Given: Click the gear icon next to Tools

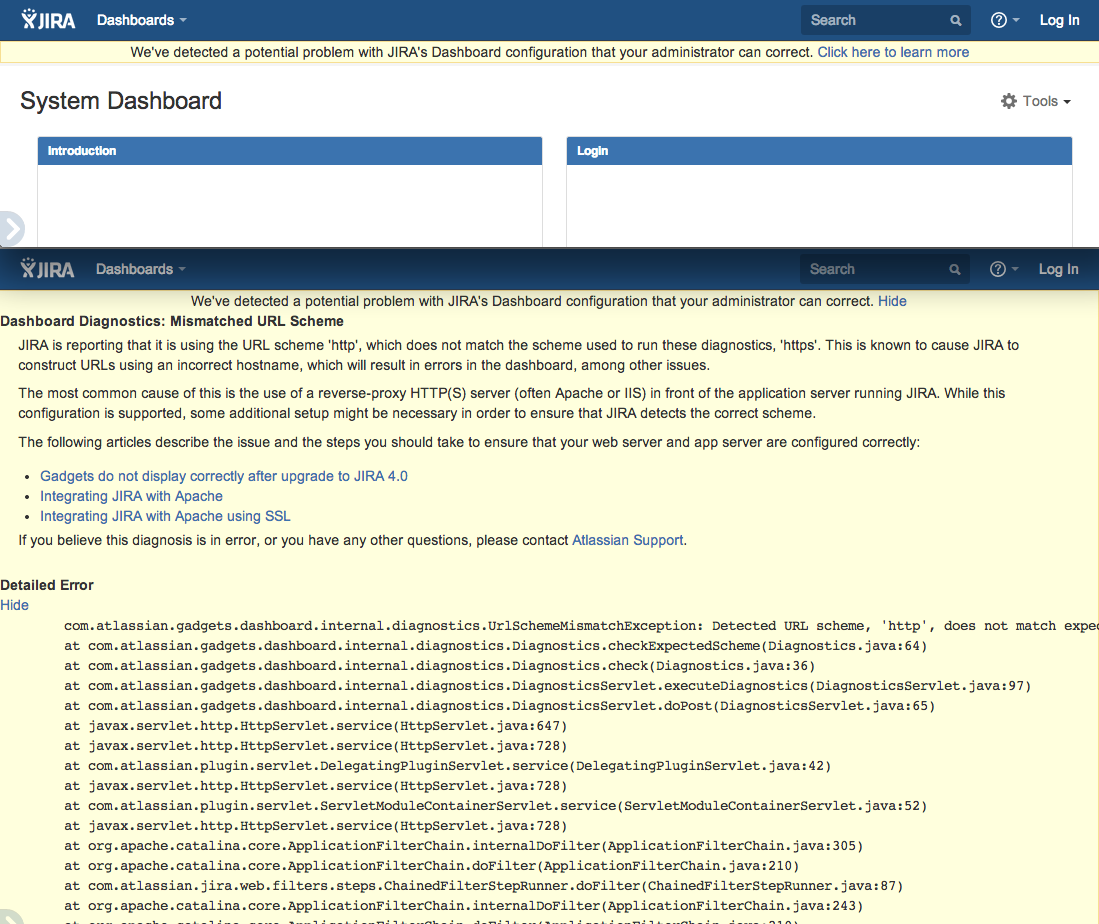Looking at the screenshot, I should coord(1009,101).
